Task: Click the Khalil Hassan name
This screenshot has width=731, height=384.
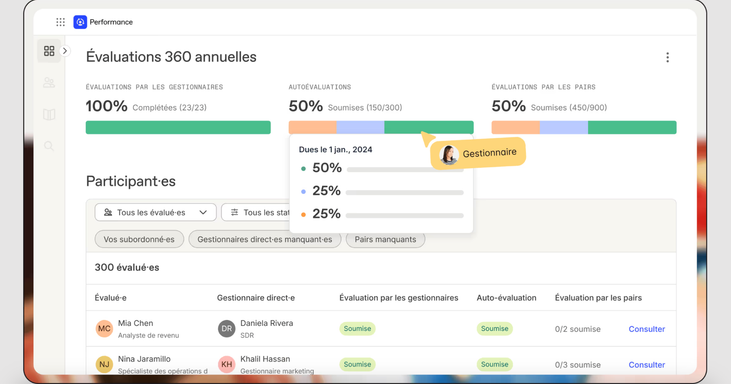Action: (x=265, y=359)
